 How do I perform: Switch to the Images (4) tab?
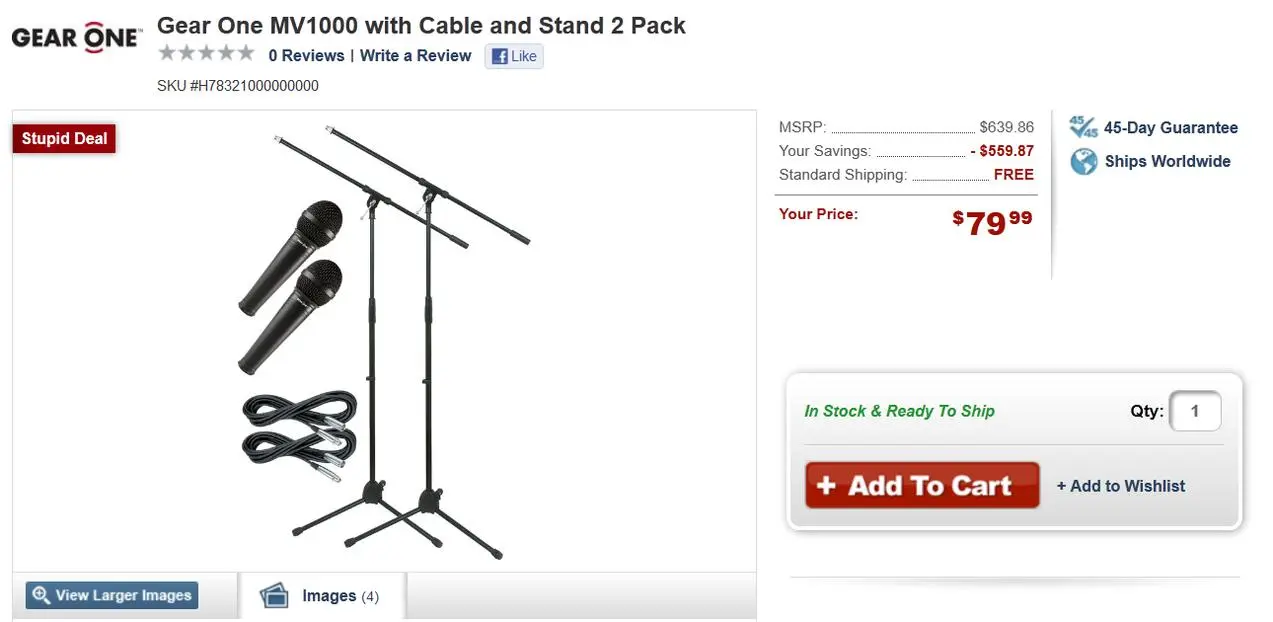tap(322, 596)
